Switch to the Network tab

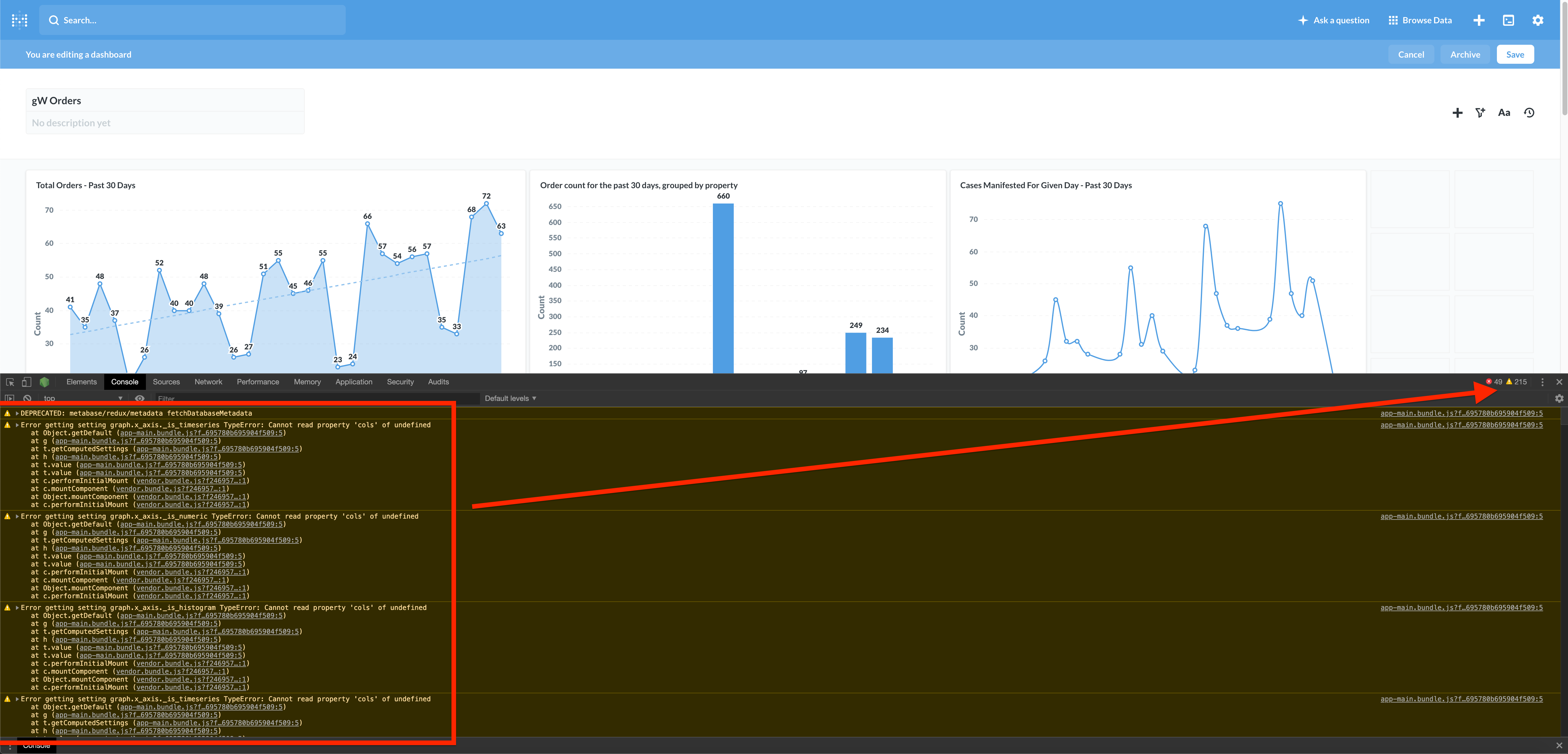point(208,382)
